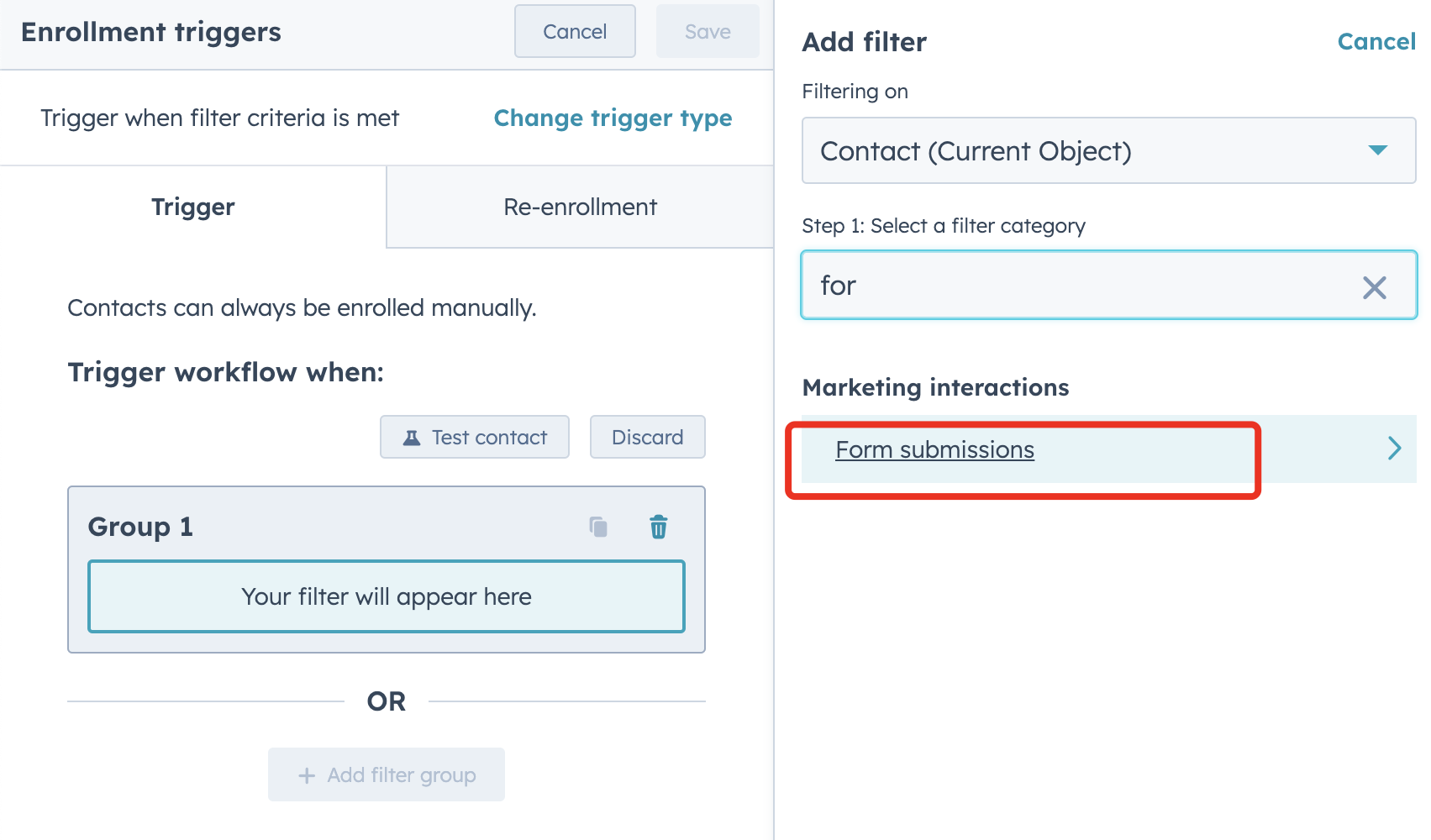Select the Trigger tab

(192, 207)
